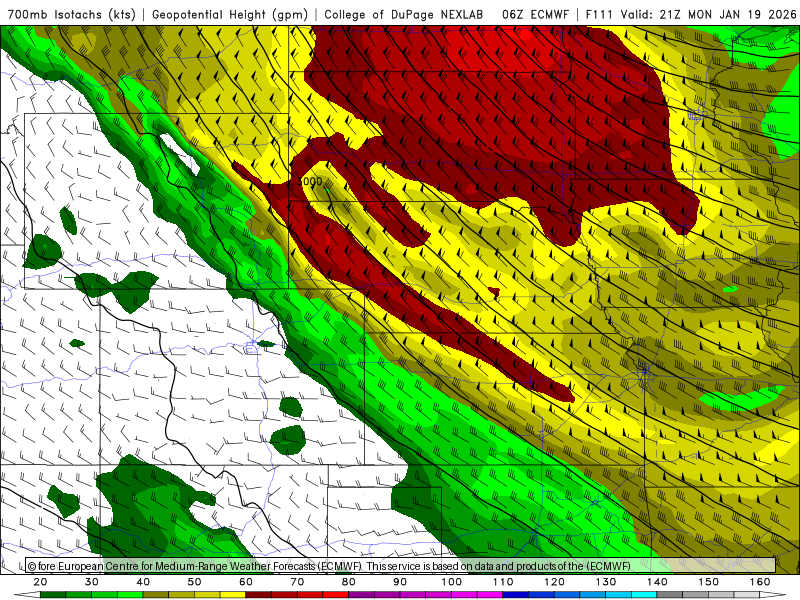The height and width of the screenshot is (600, 800).
Task: Click the '50' value on the color scale
Action: (194, 582)
